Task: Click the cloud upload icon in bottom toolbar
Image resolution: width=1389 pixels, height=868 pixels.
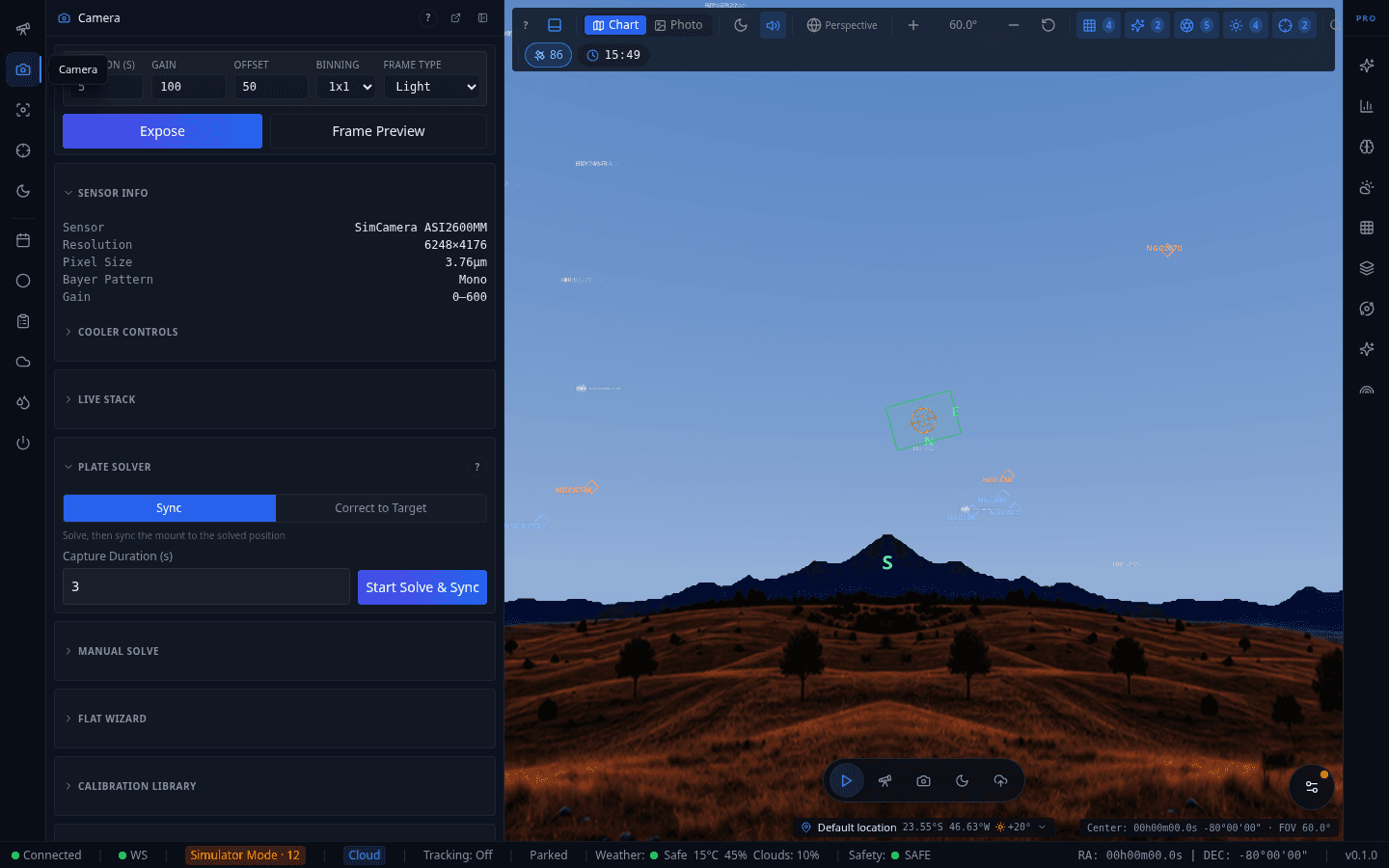Action: click(1000, 781)
